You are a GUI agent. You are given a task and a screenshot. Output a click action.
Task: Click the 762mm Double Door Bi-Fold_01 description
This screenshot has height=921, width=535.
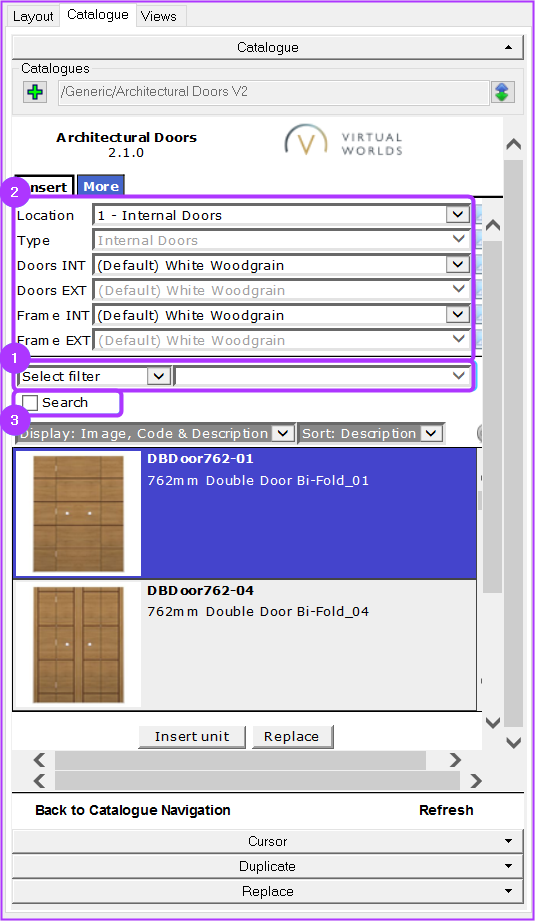click(x=258, y=480)
